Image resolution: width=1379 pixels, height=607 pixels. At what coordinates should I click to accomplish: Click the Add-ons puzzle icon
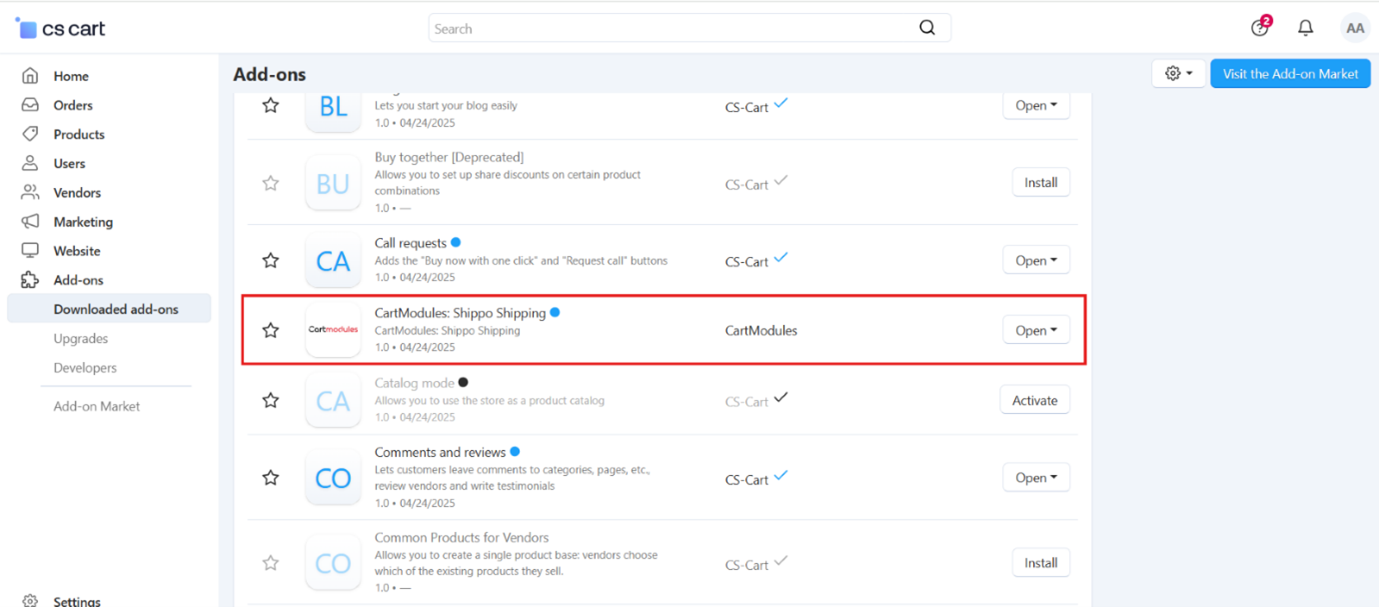31,280
